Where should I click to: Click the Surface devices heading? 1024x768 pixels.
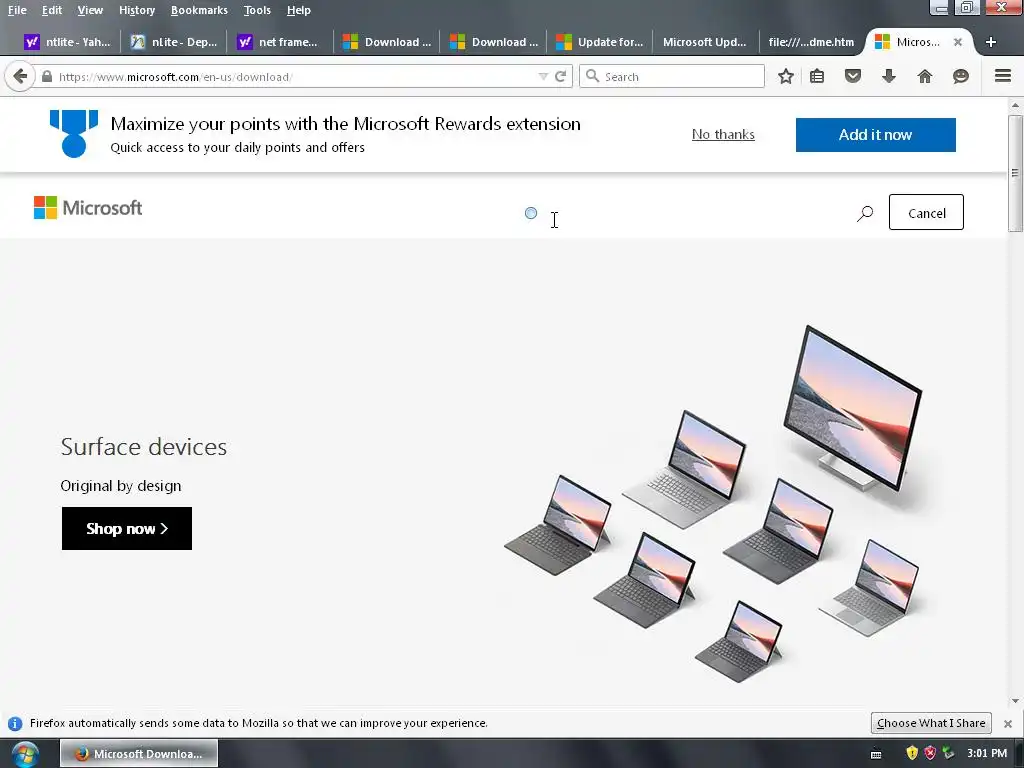tap(144, 447)
